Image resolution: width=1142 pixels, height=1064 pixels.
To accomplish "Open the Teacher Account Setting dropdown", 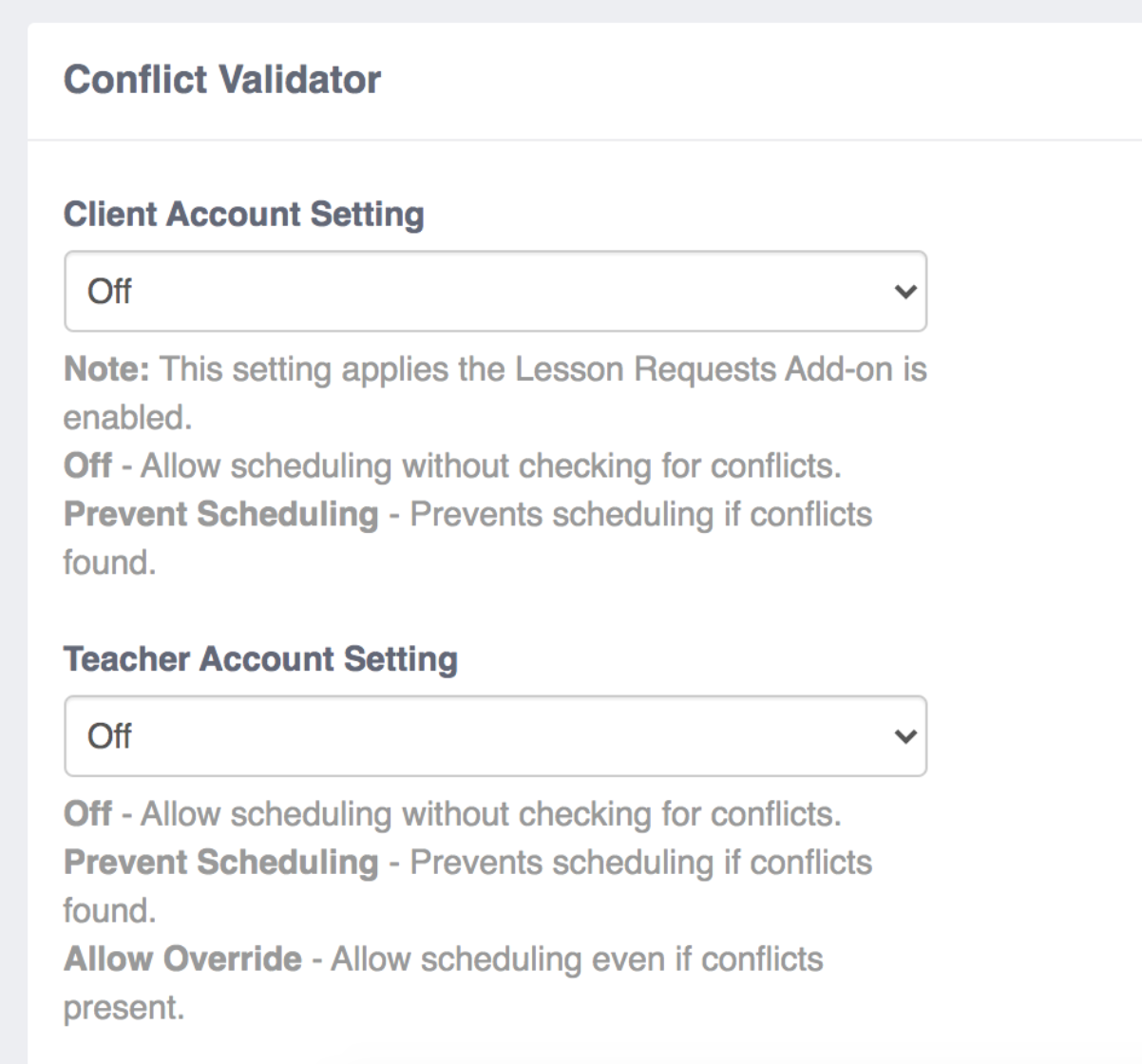I will pyautogui.click(x=495, y=736).
